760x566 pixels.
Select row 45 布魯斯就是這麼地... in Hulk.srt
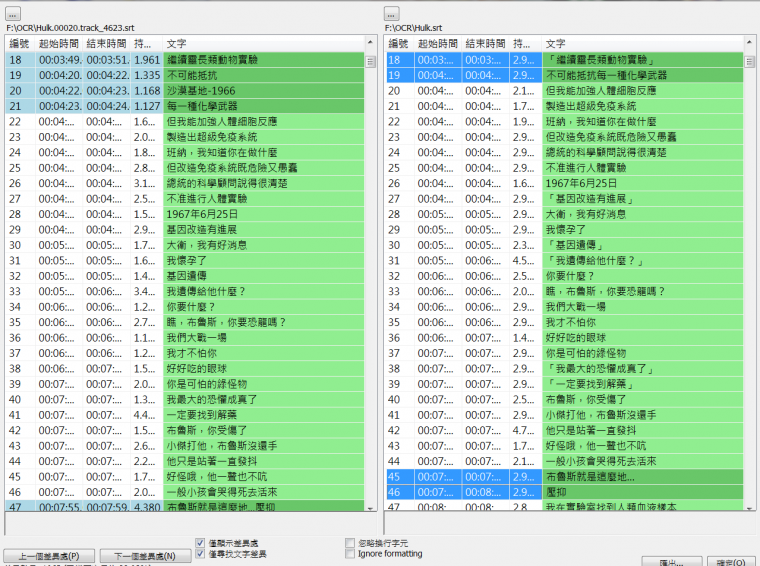(x=564, y=477)
